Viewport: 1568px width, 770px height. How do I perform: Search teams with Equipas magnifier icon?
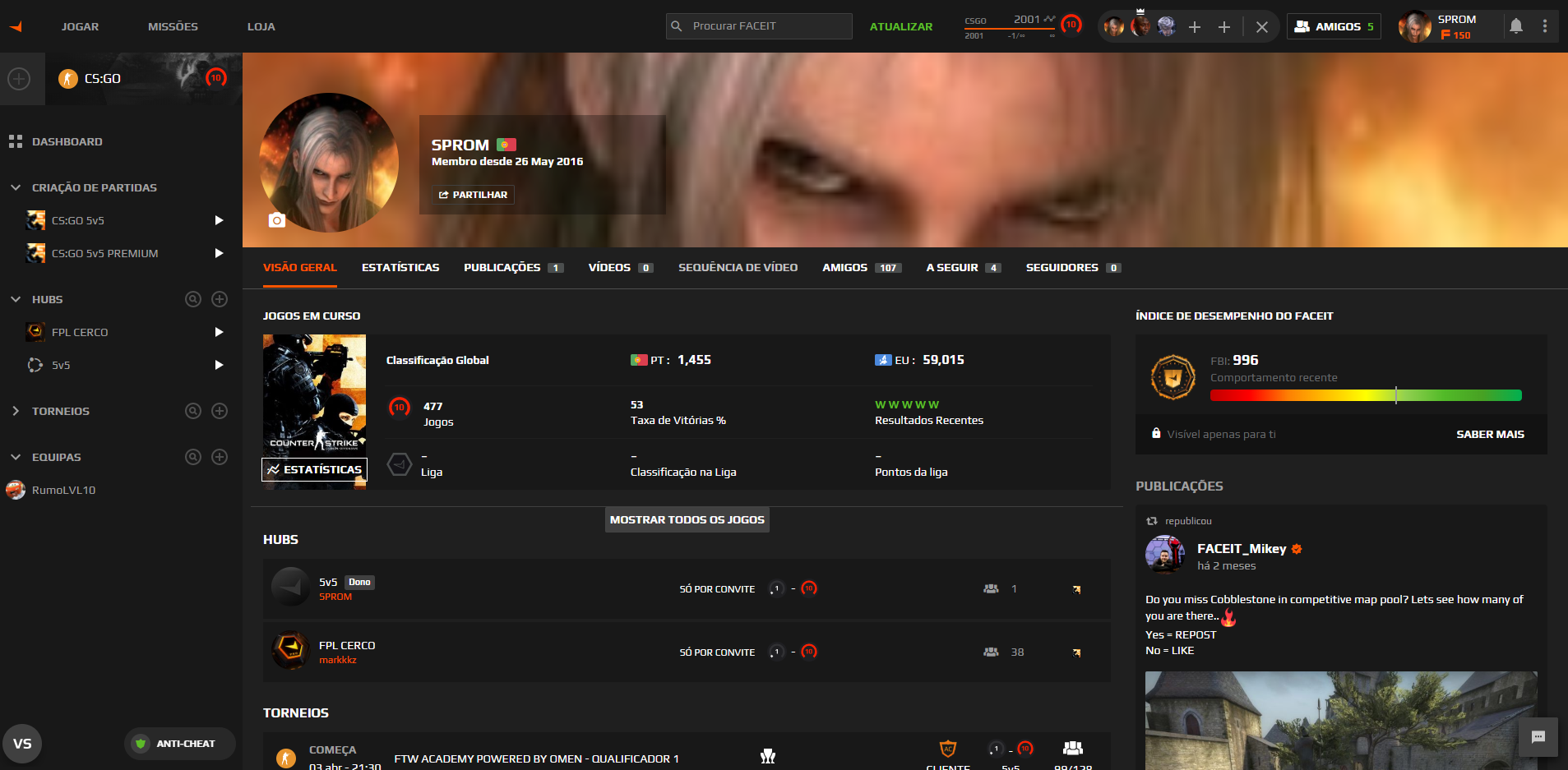[193, 457]
